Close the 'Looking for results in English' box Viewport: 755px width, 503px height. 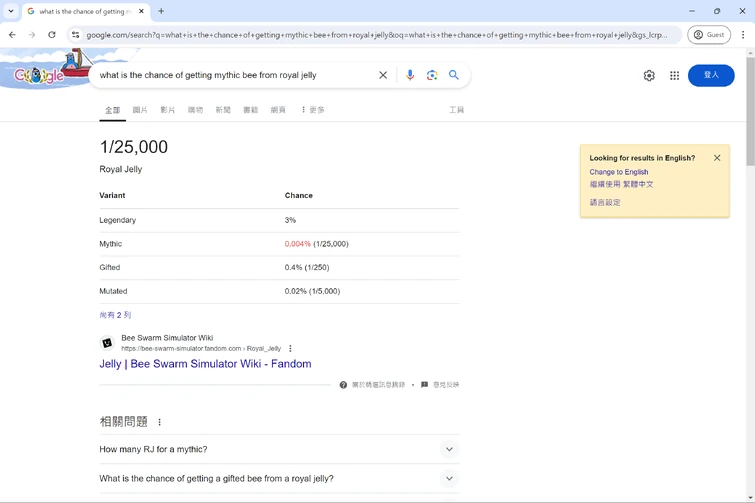click(717, 158)
